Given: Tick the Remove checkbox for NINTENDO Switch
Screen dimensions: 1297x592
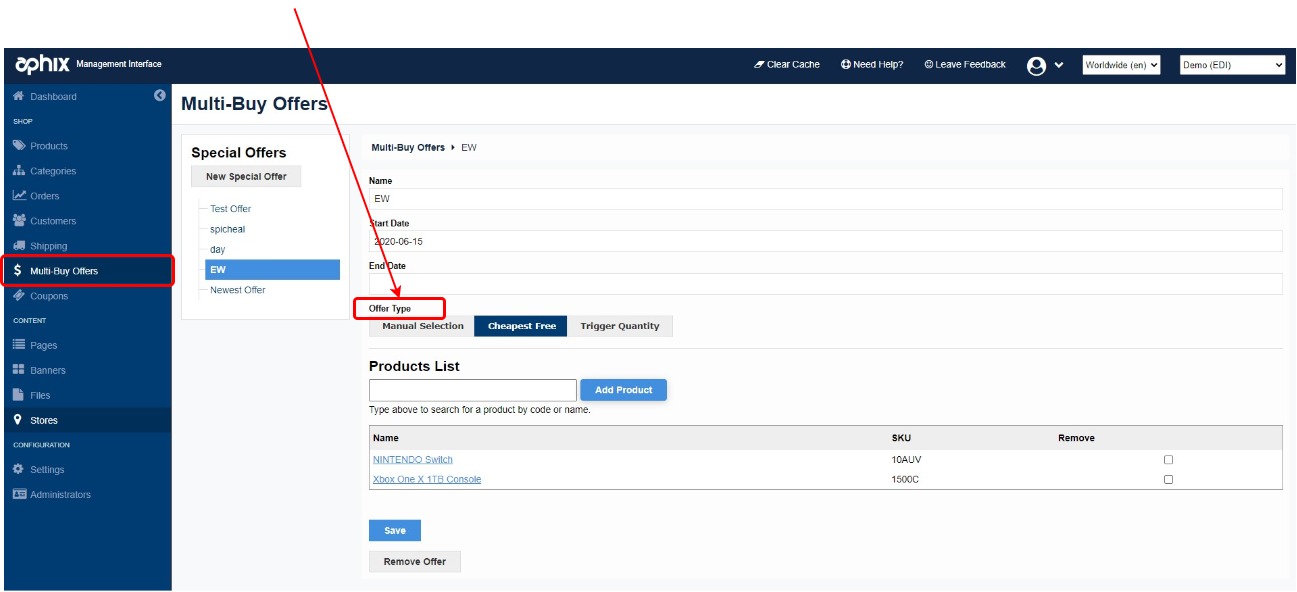Looking at the screenshot, I should point(1168,460).
